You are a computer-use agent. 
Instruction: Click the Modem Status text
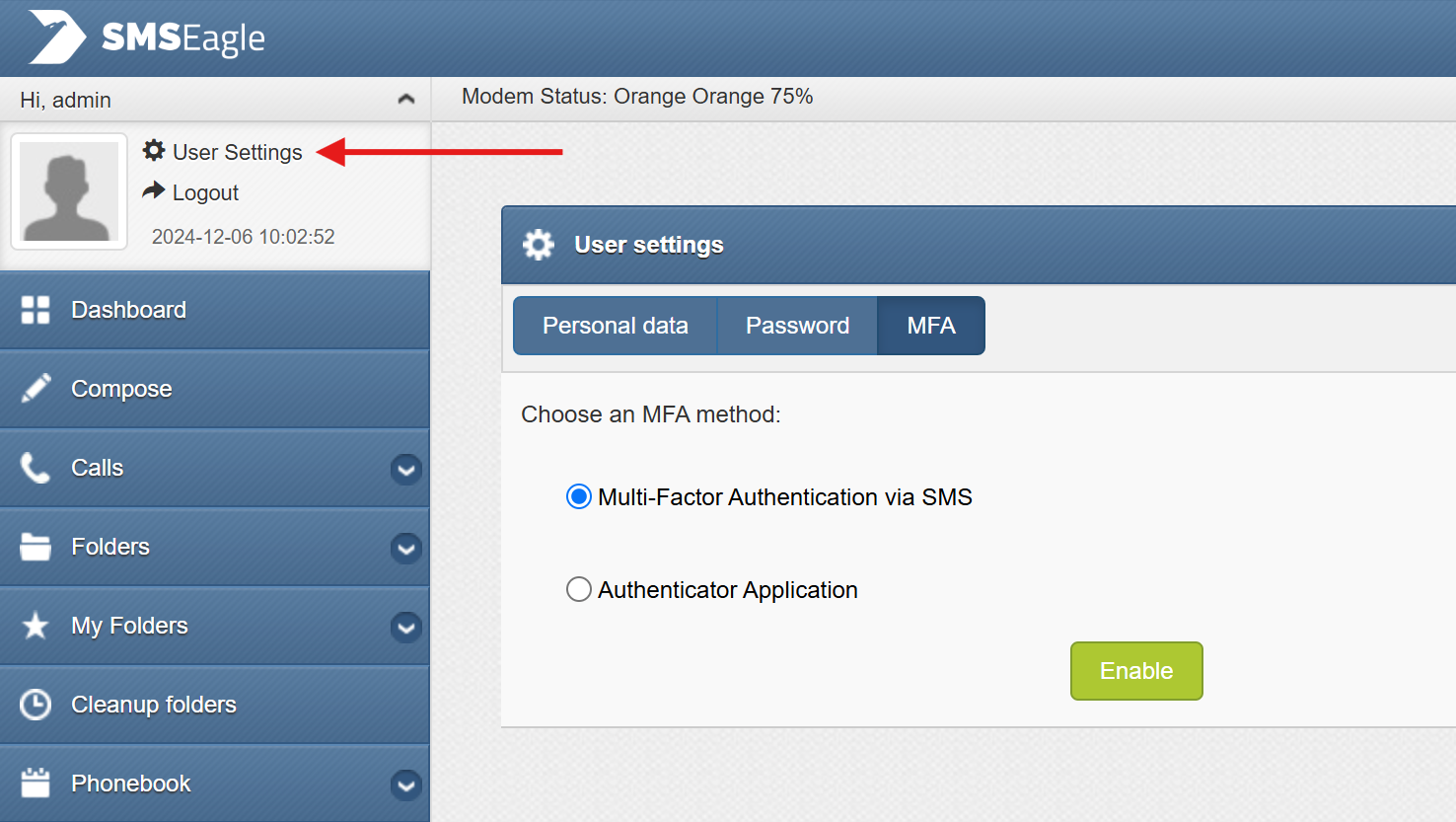click(637, 97)
